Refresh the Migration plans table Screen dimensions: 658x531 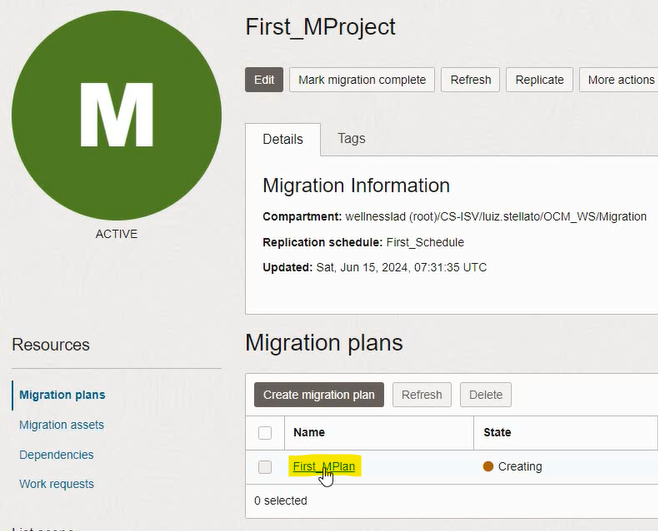421,395
